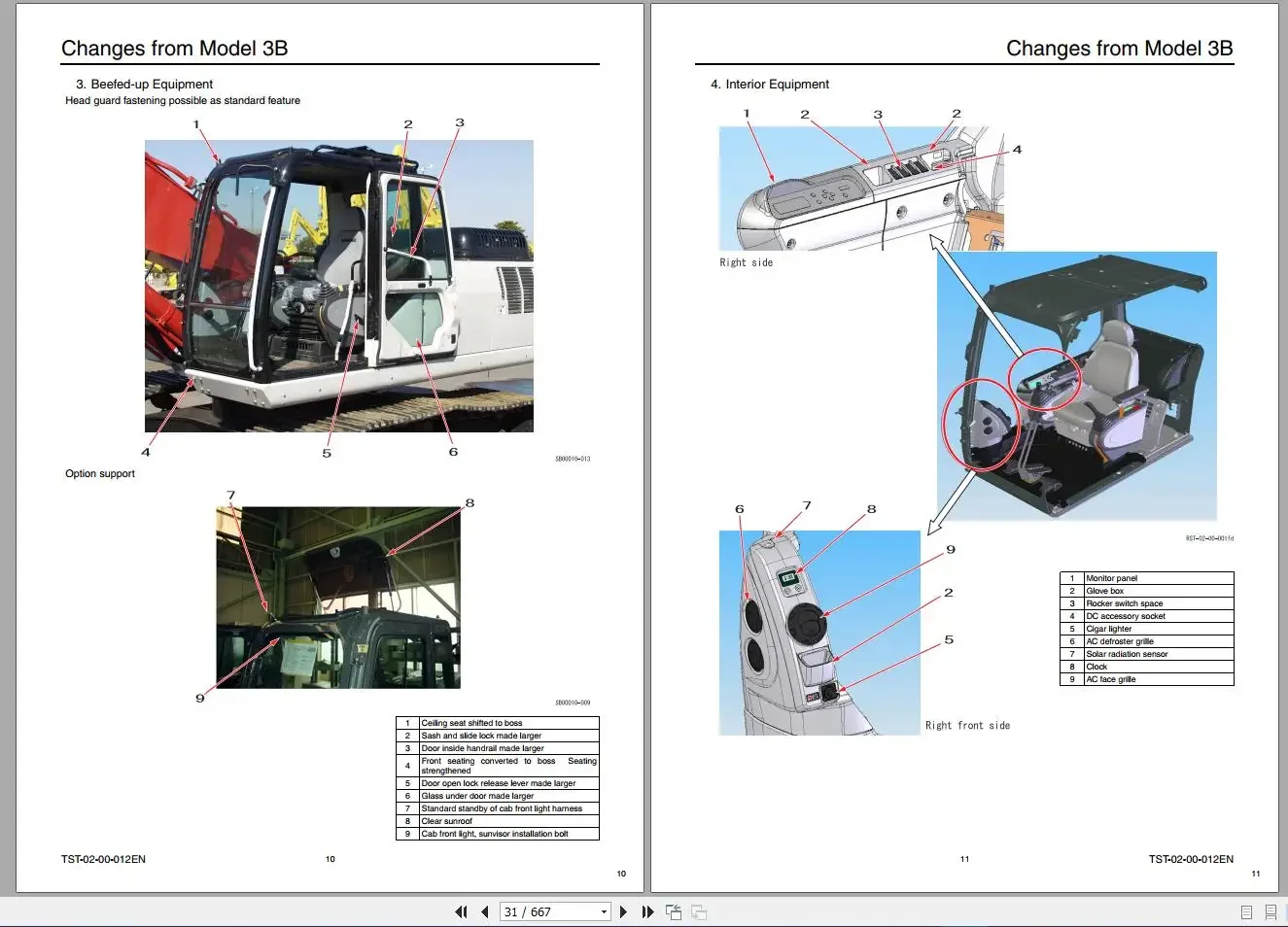Screen dimensions: 1288x927
Task: Enable continuous scrolling page layout
Action: tap(1270, 911)
